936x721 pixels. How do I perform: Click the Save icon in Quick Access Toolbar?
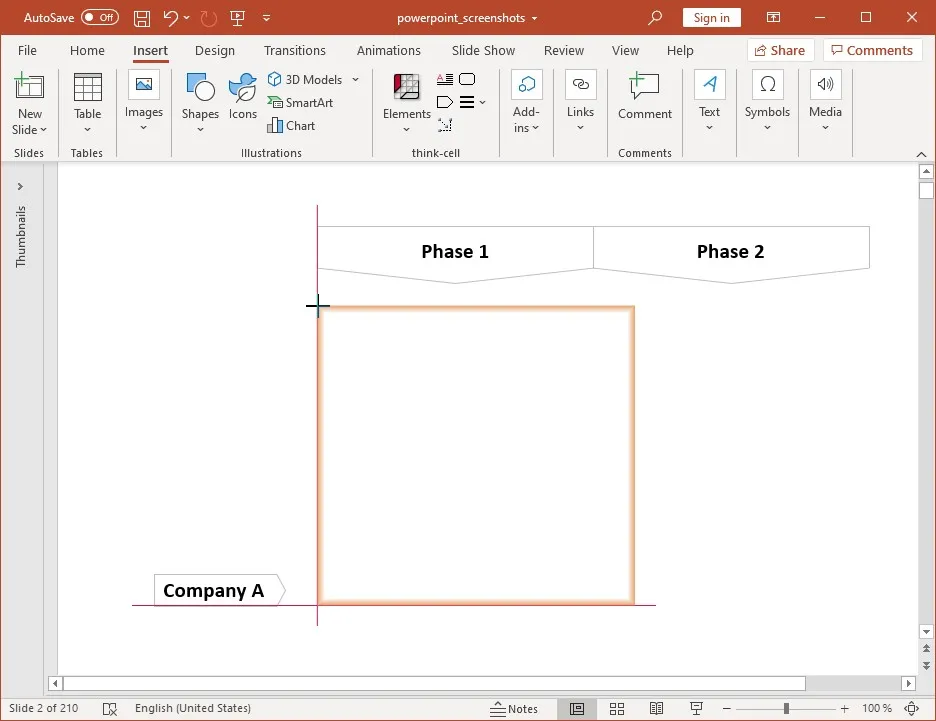[x=141, y=17]
